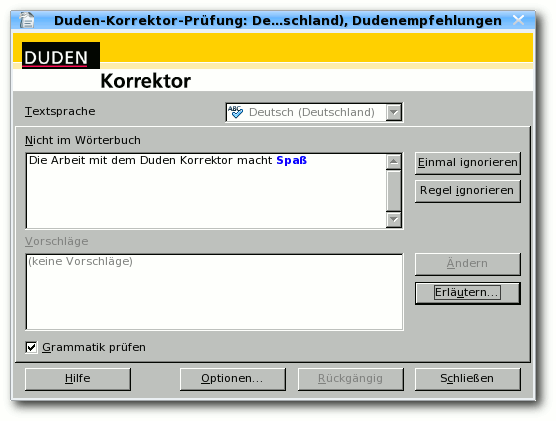Click the ABC spellcheck icon in language box
The image size is (556, 421).
(x=235, y=112)
